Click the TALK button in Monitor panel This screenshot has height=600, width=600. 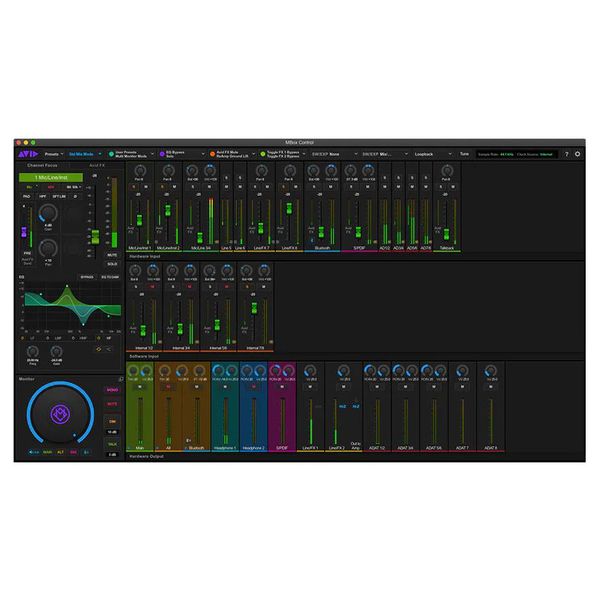pyautogui.click(x=112, y=444)
